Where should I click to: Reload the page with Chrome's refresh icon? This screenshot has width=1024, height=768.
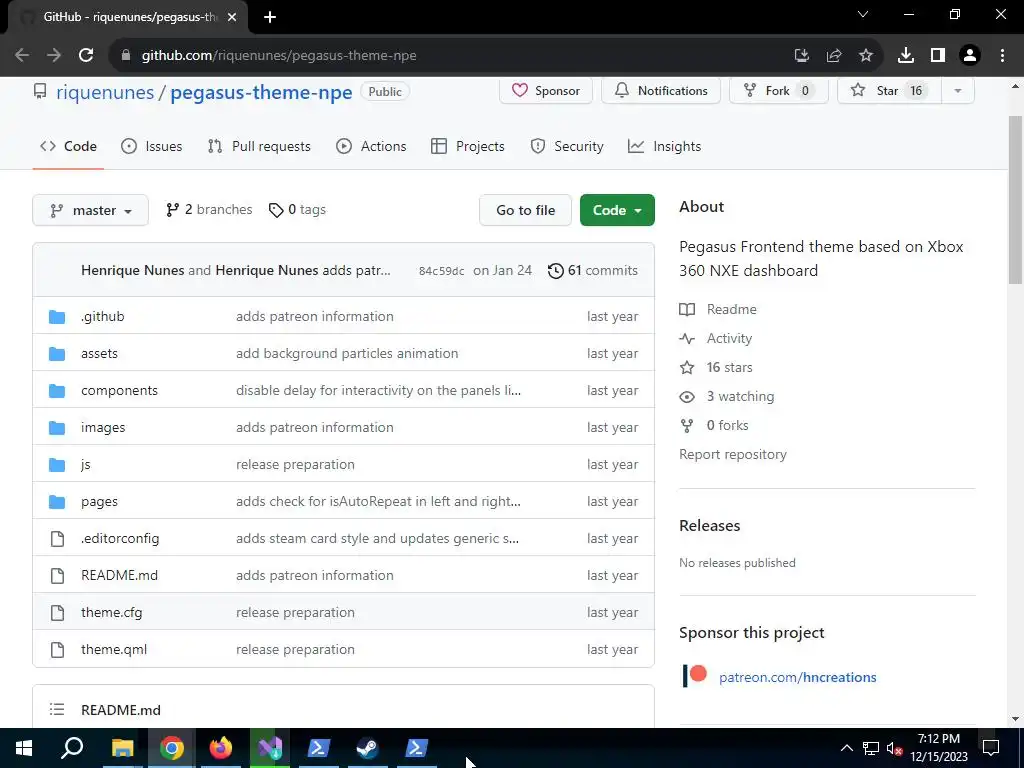[x=86, y=56]
